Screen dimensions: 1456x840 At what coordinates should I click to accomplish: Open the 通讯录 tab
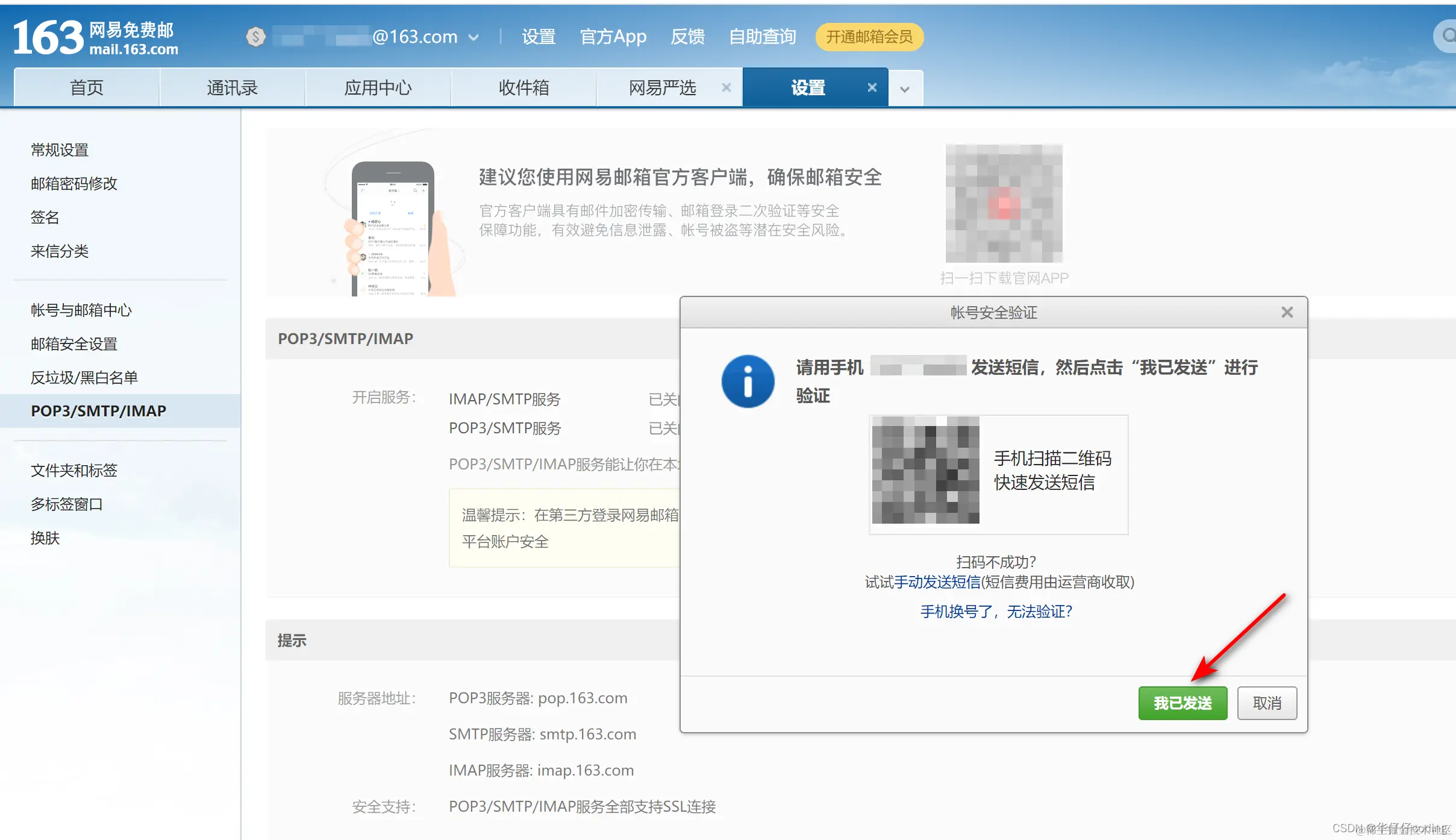click(x=232, y=87)
